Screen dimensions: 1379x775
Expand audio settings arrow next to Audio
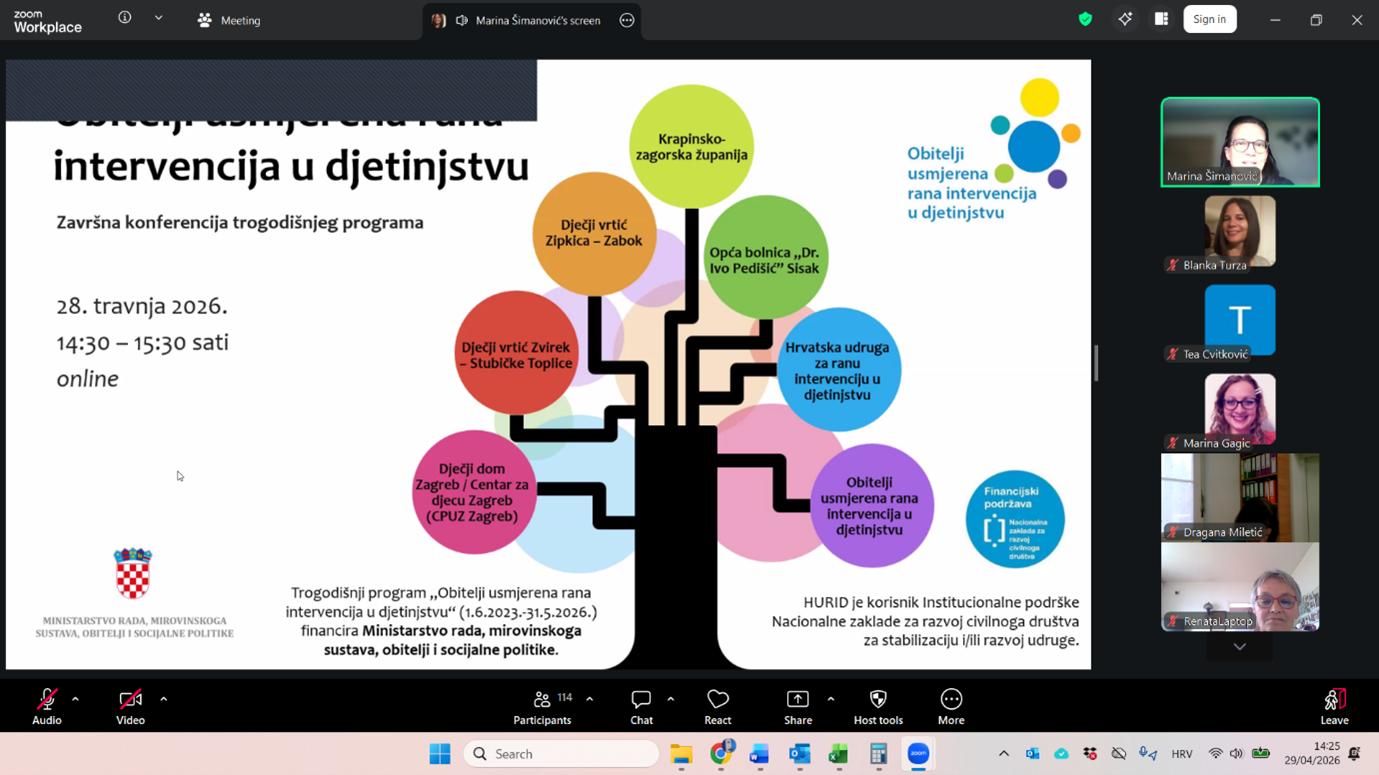[x=75, y=699]
